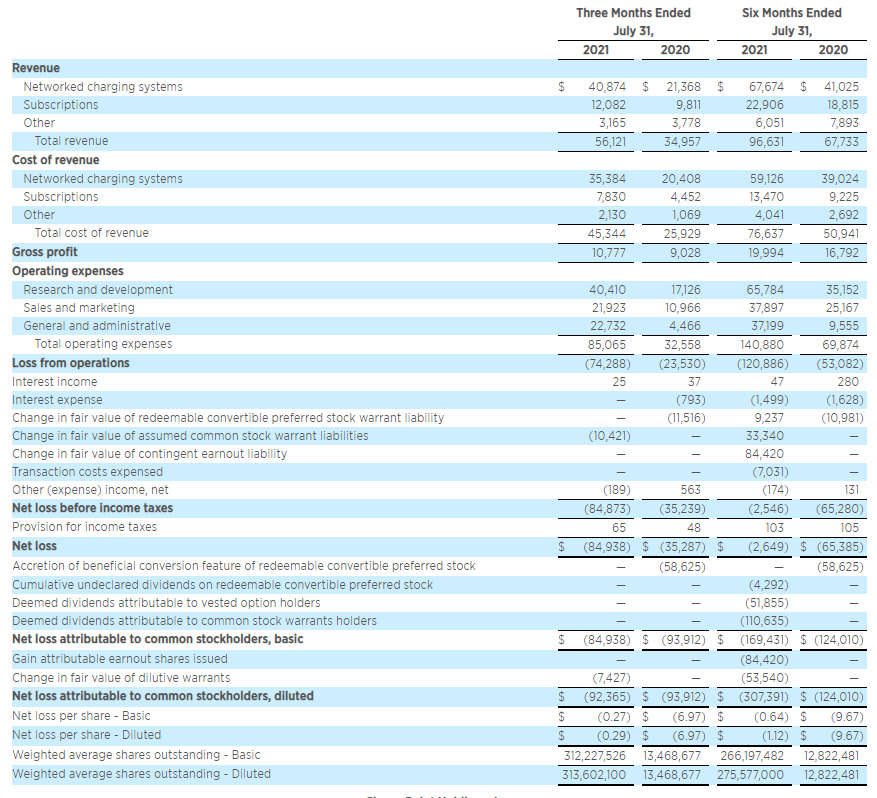
Task: Select the 'Cost of revenue' heading
Action: (56, 160)
